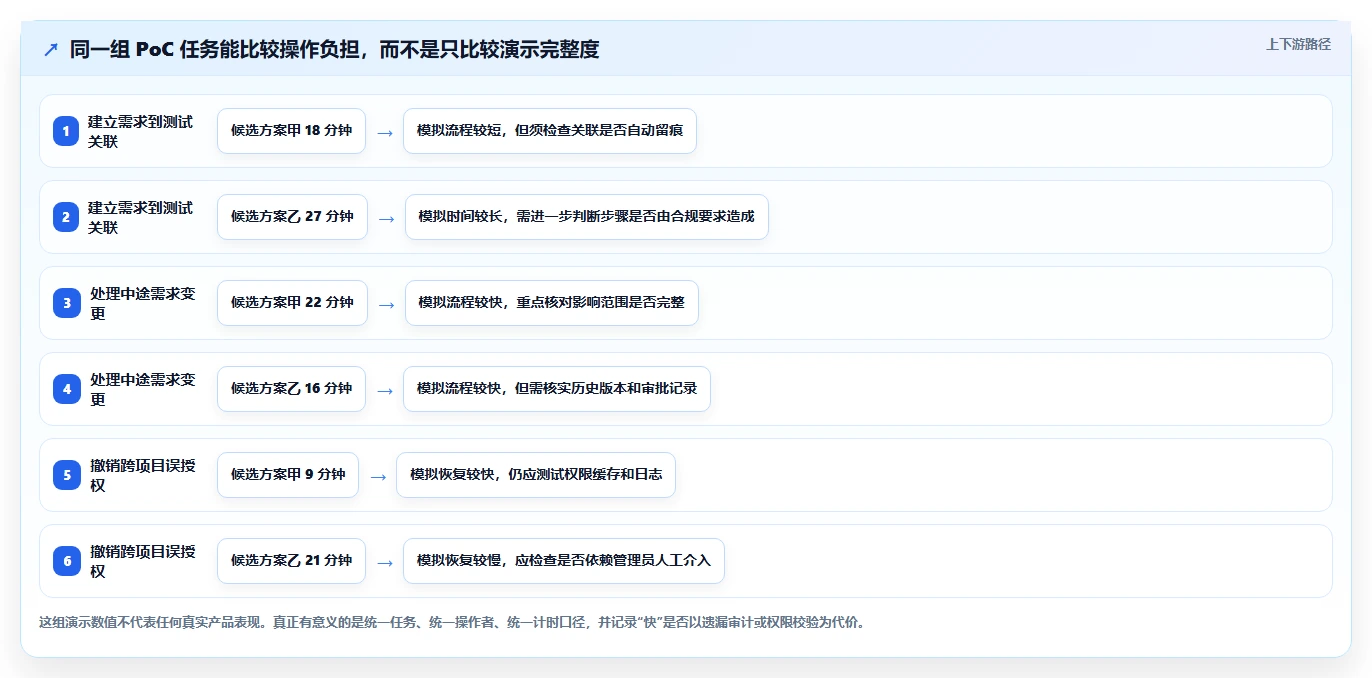Select 处理中途需求变更 label in step 4 row
Viewport: 1372px width, 678px height.
click(x=143, y=389)
